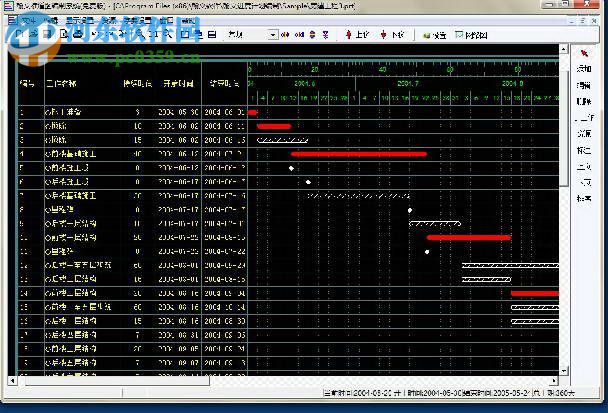This screenshot has height=413, width=608.
Task: Click the 360天 total duration in the status bar
Action: click(565, 393)
